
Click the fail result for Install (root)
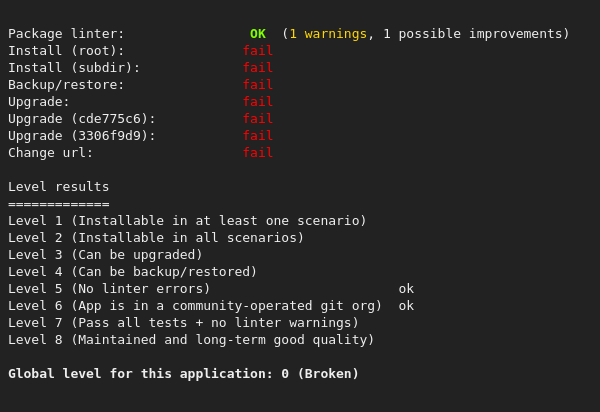pos(257,51)
